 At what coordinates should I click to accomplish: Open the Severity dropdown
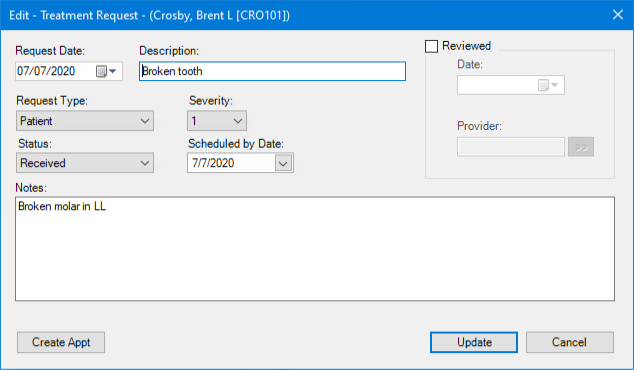[x=217, y=121]
